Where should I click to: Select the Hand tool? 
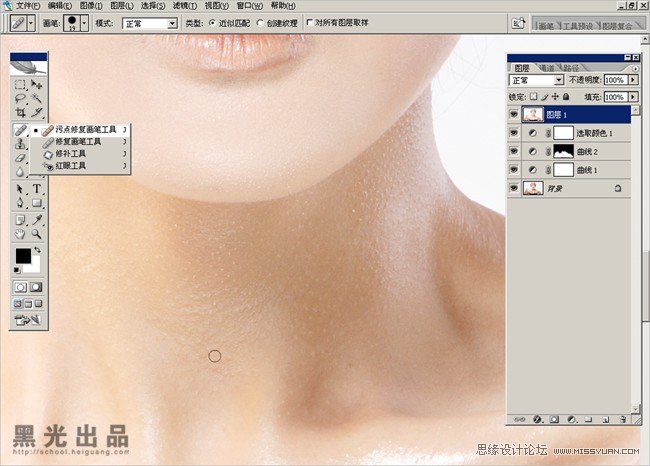(x=20, y=234)
